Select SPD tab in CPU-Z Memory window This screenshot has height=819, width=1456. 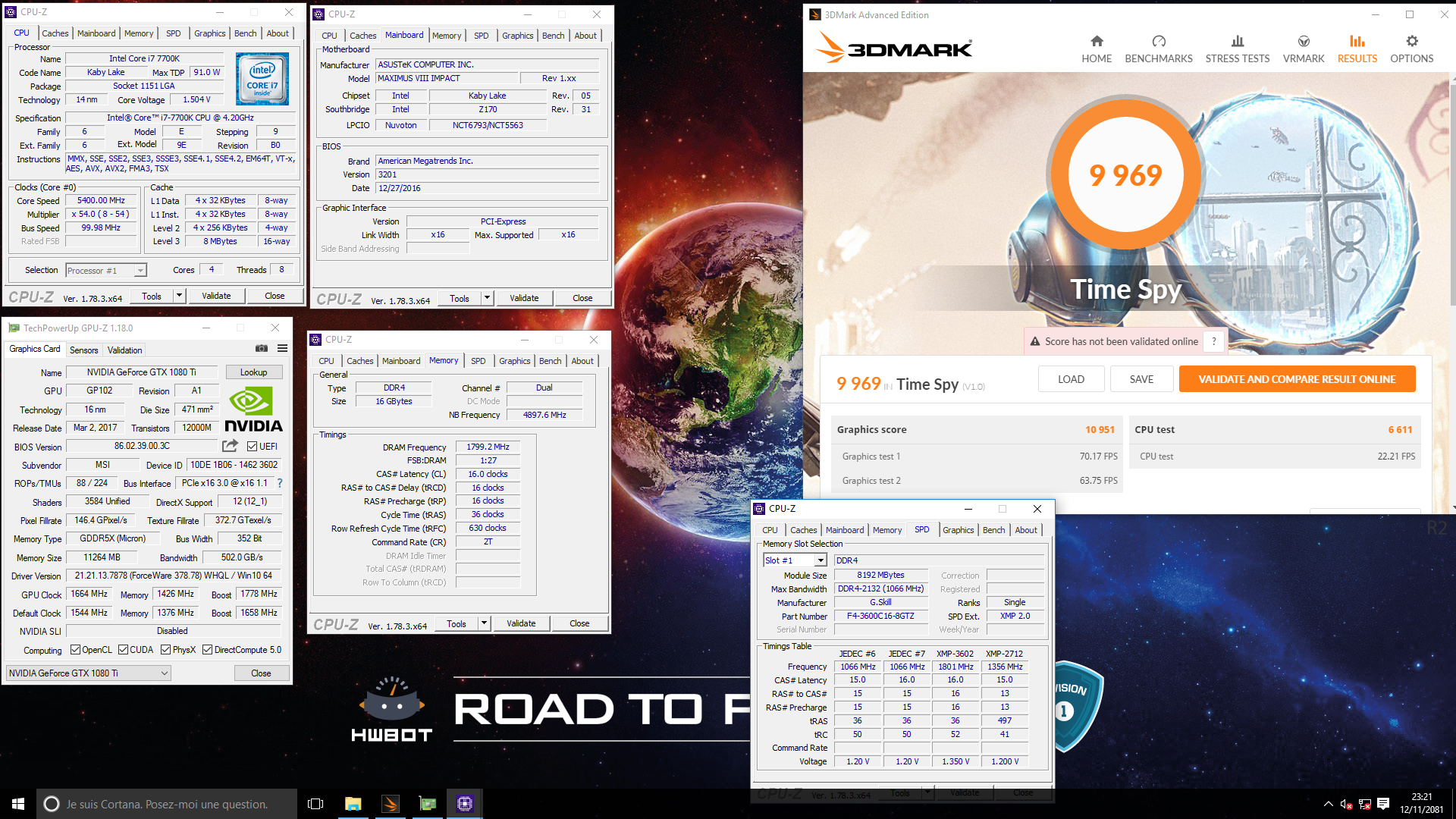(478, 361)
